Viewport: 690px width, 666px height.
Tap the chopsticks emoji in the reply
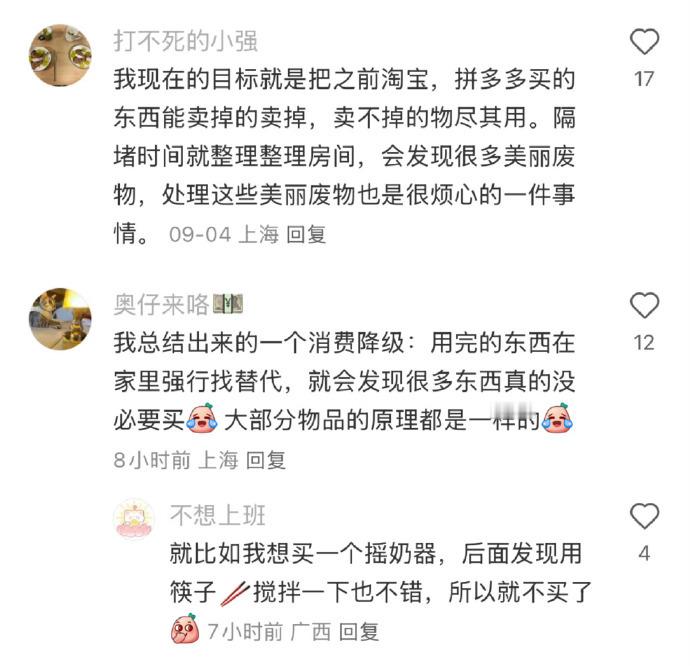click(x=235, y=593)
